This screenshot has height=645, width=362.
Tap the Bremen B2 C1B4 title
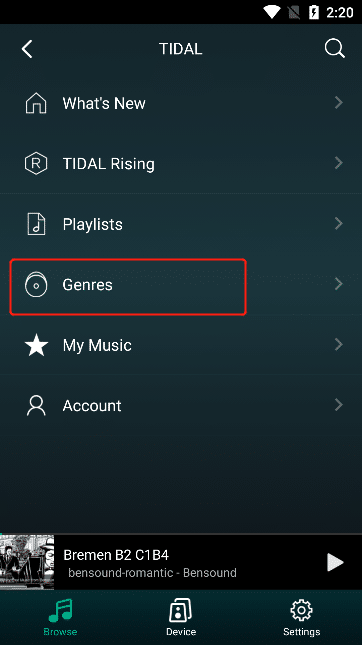click(116, 555)
